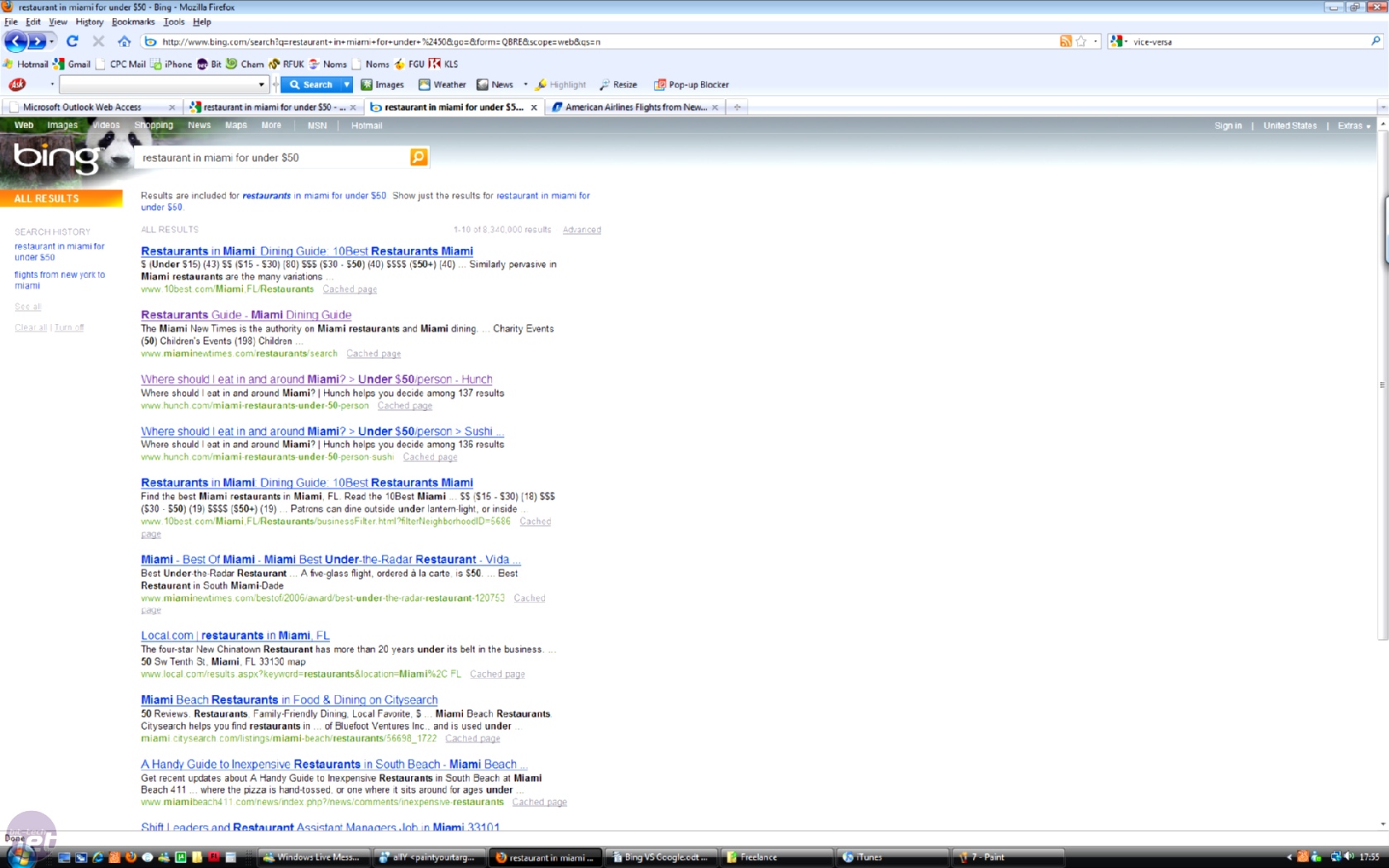Open the Hotmail bookmark

point(26,64)
